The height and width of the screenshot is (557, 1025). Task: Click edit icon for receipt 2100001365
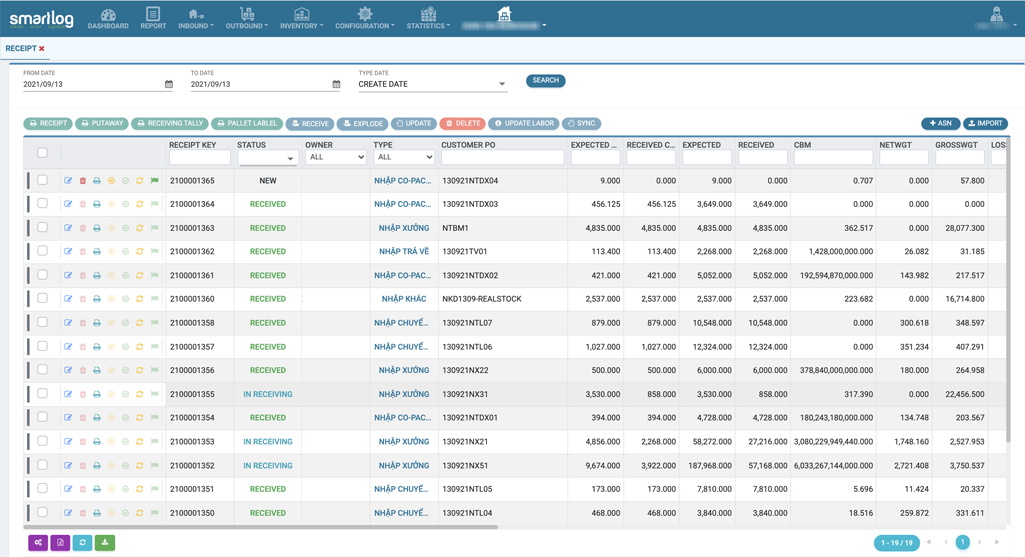tap(68, 181)
